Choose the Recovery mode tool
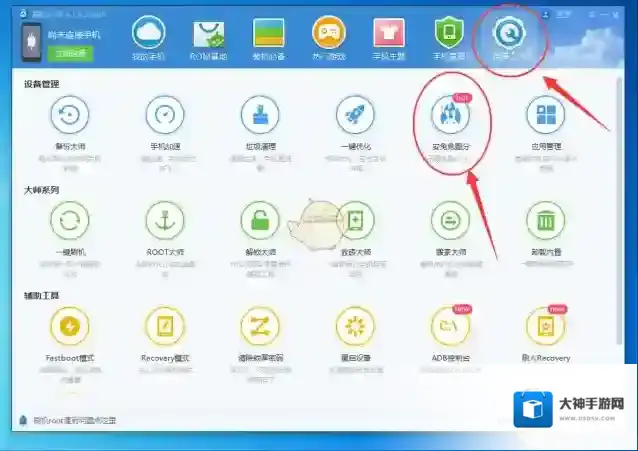This screenshot has width=638, height=451. pyautogui.click(x=165, y=326)
